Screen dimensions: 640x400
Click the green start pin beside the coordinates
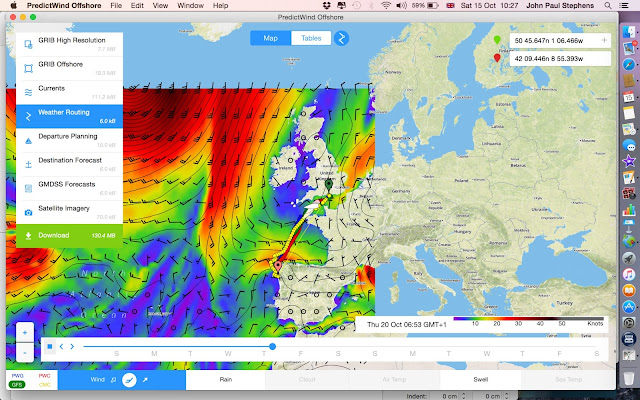pos(497,40)
